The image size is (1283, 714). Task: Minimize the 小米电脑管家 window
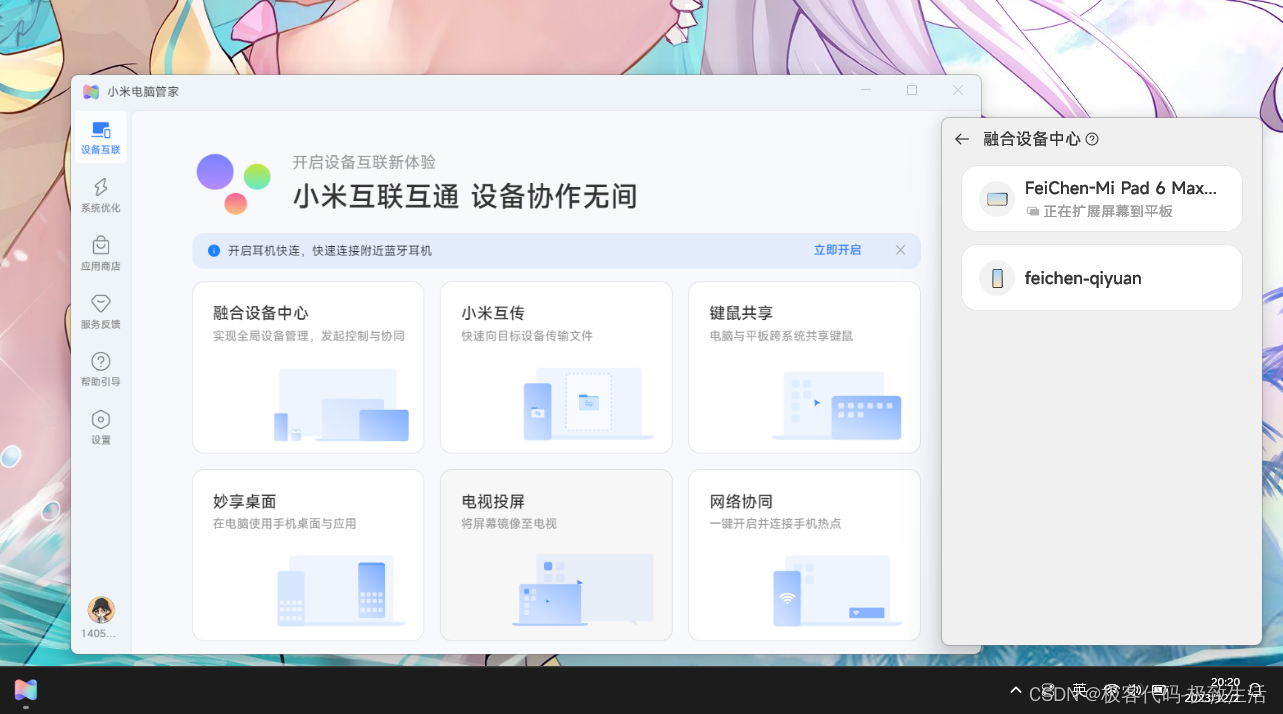tap(866, 90)
